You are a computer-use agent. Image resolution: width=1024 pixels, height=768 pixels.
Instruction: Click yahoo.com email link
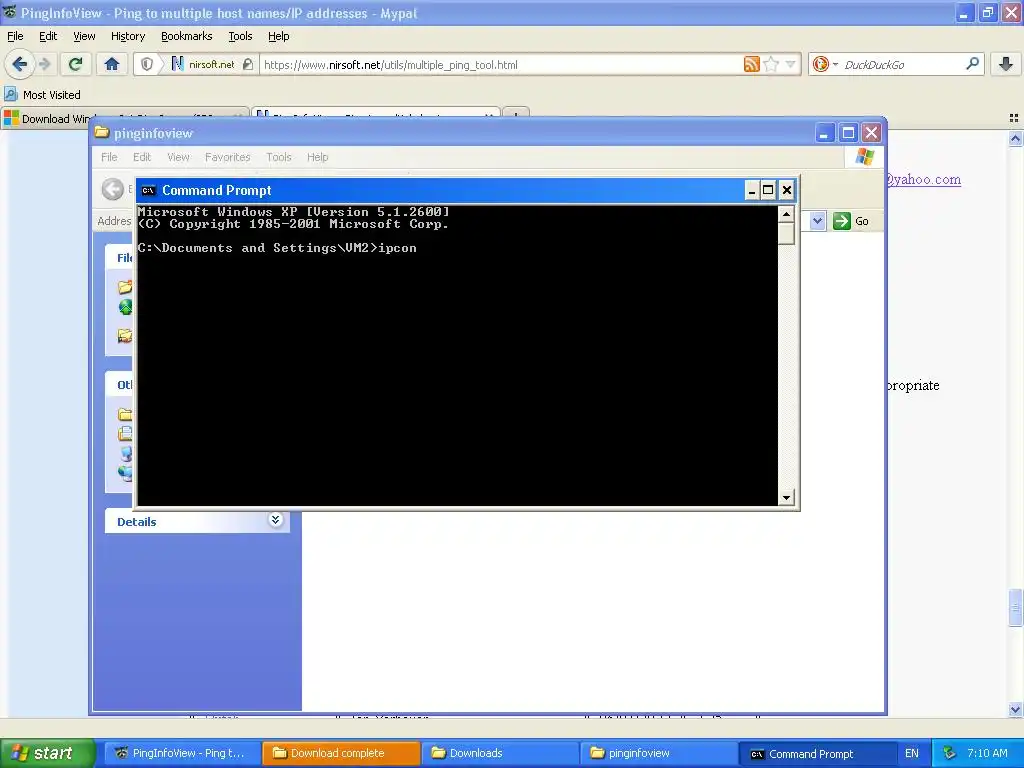click(923, 179)
